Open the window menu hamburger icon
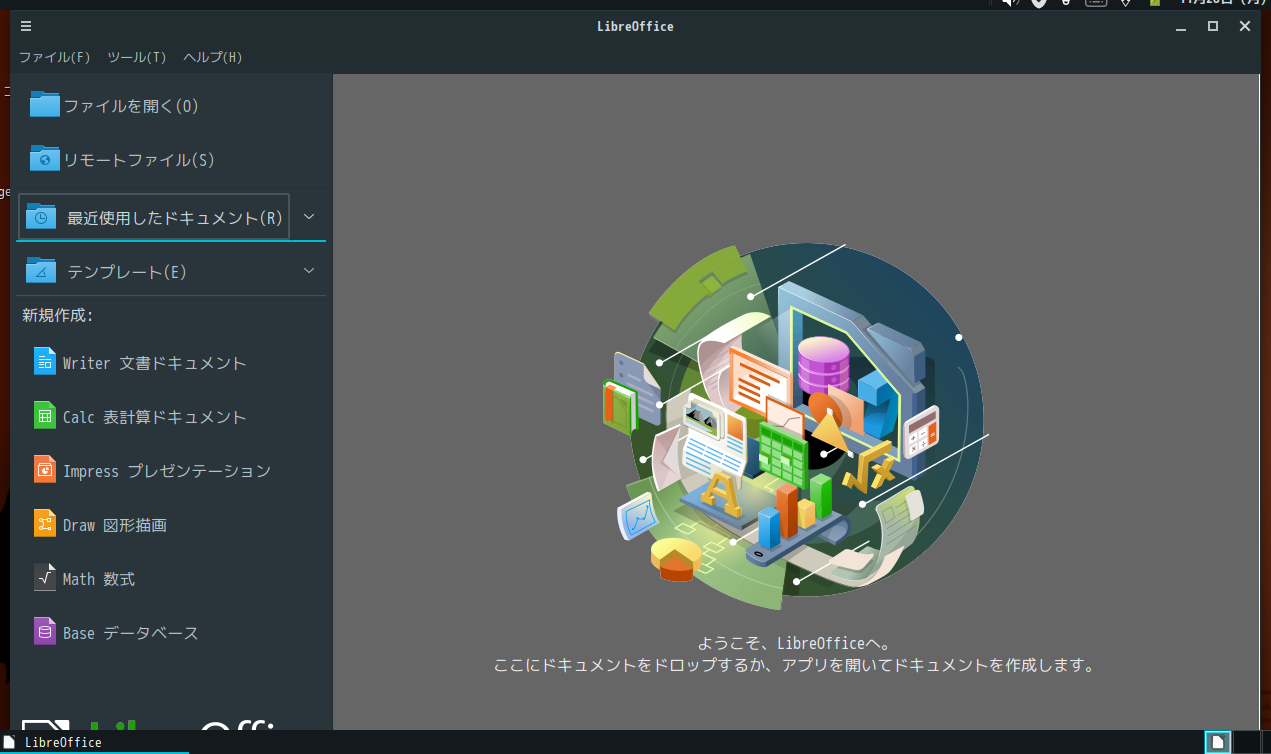This screenshot has width=1271, height=754. (26, 26)
